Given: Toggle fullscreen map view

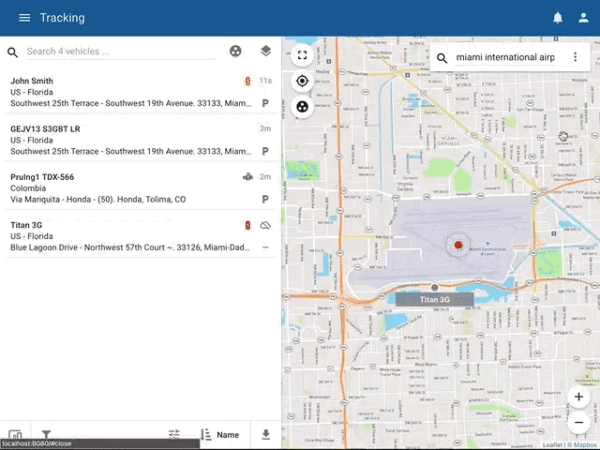Looking at the screenshot, I should tap(302, 56).
